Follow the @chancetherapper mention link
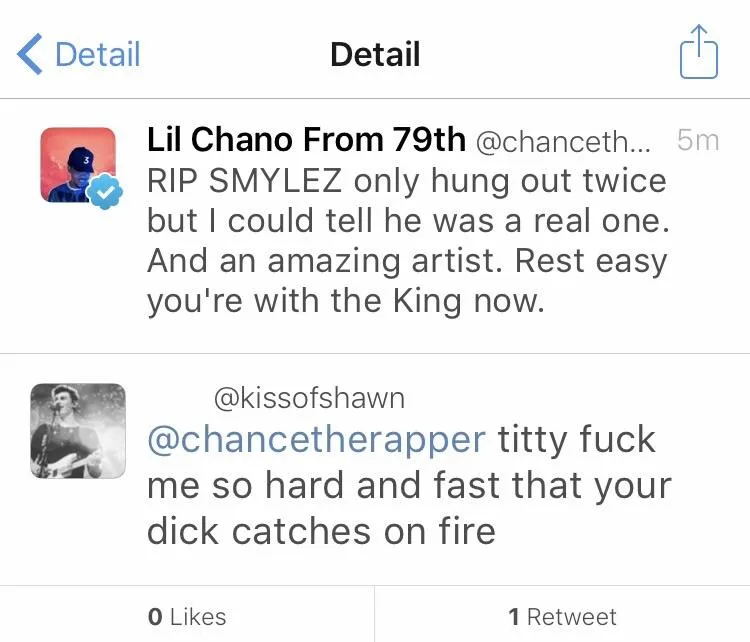 (x=317, y=439)
